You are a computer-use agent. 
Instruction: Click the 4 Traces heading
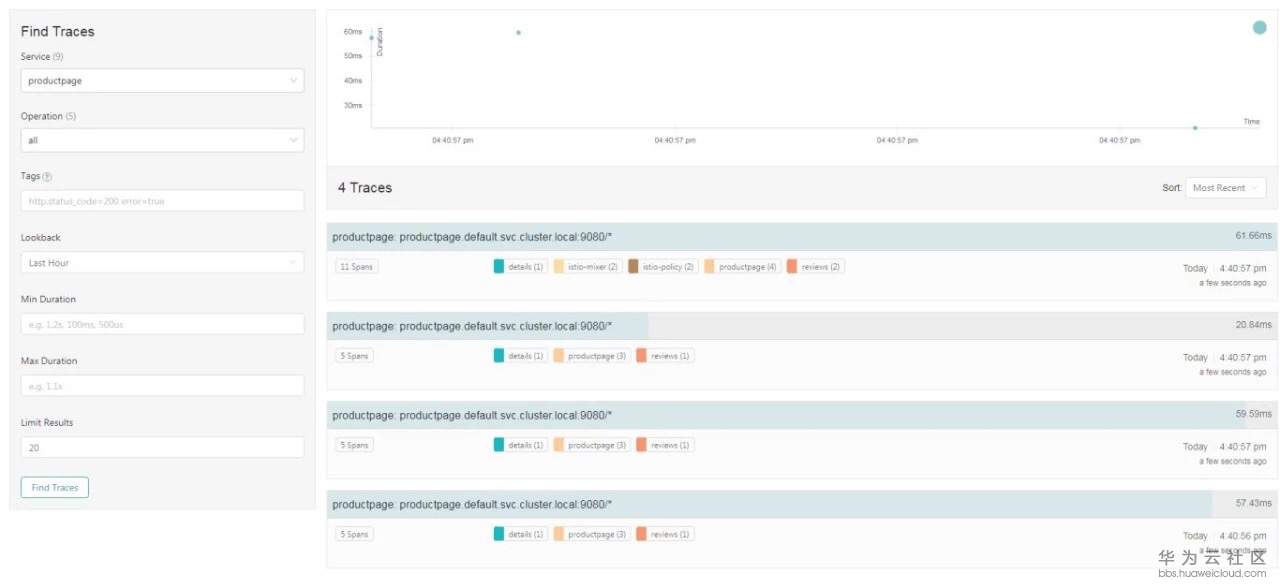point(365,188)
